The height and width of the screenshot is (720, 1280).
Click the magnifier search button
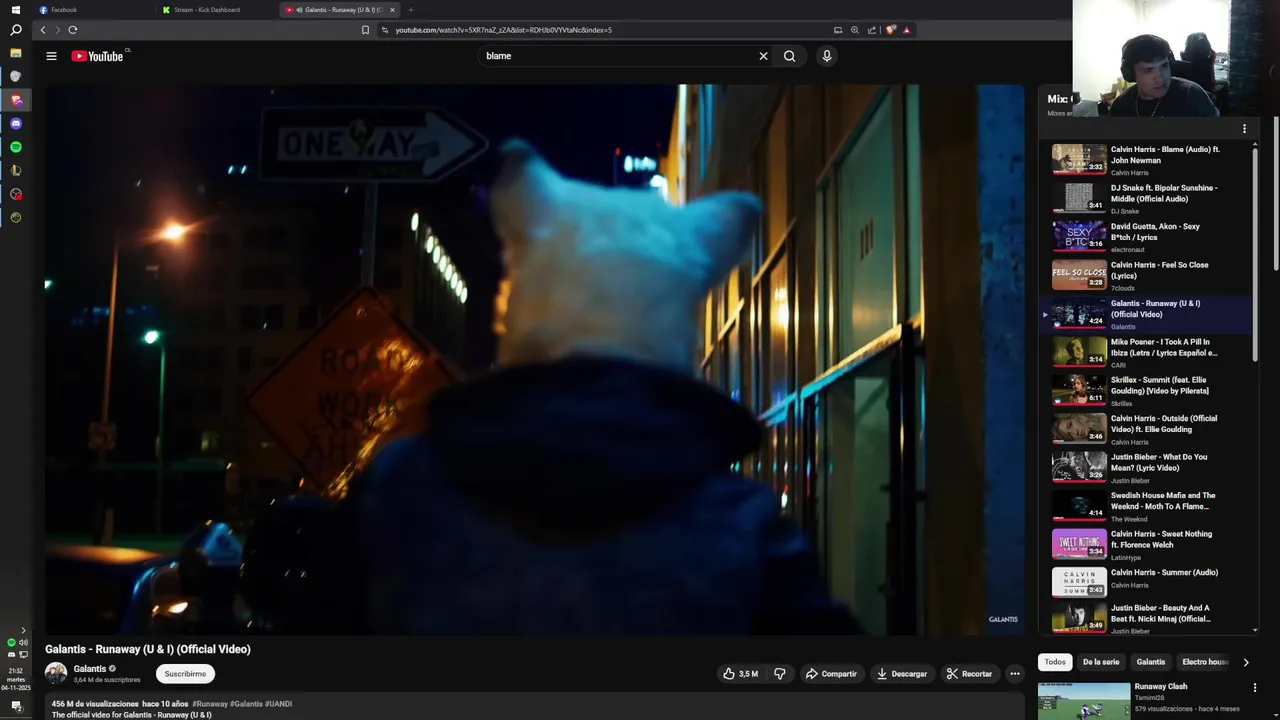(790, 56)
